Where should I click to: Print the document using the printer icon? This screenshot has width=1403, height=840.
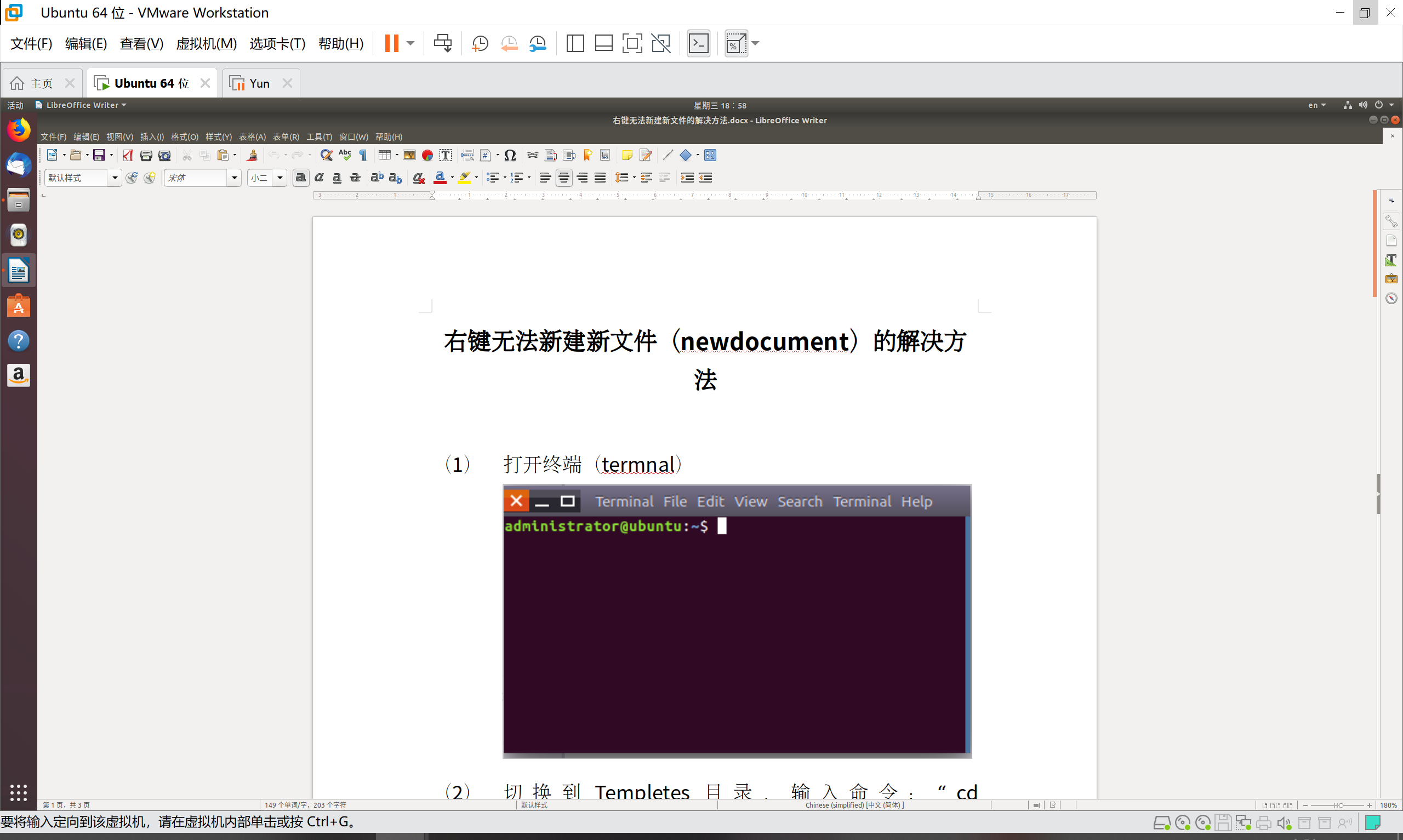pos(146,155)
